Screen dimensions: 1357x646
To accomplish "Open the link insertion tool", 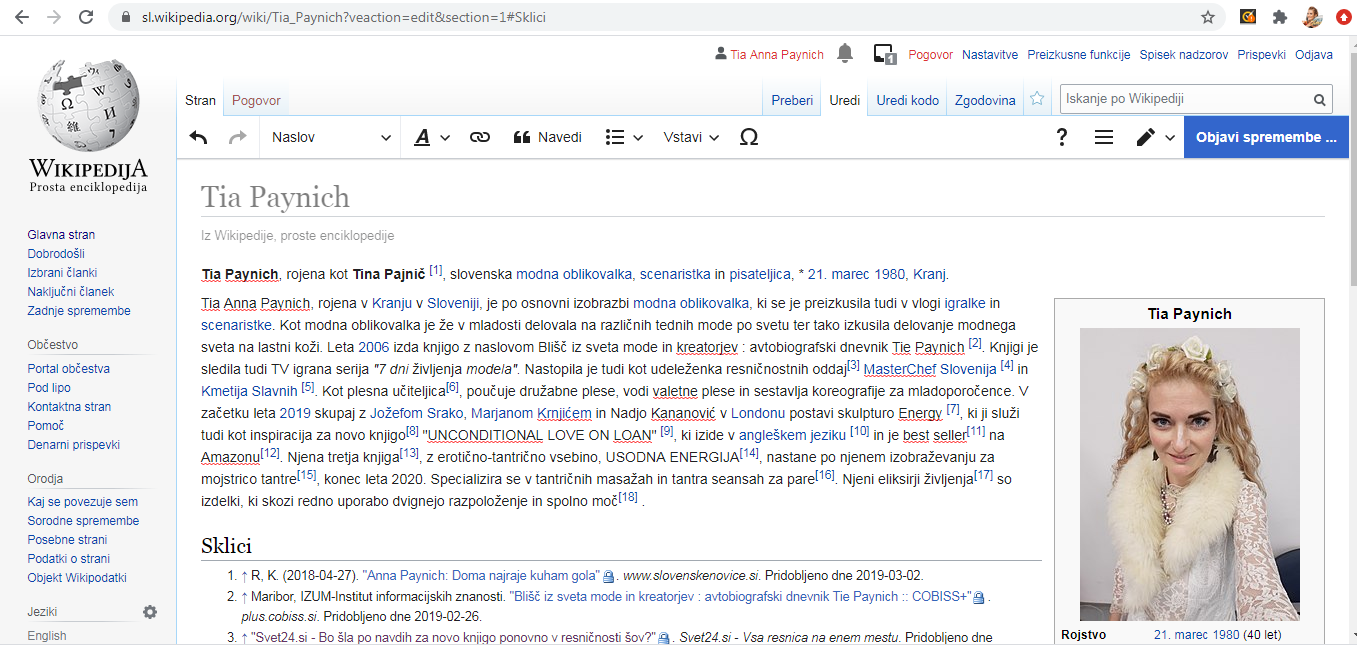I will tap(480, 137).
